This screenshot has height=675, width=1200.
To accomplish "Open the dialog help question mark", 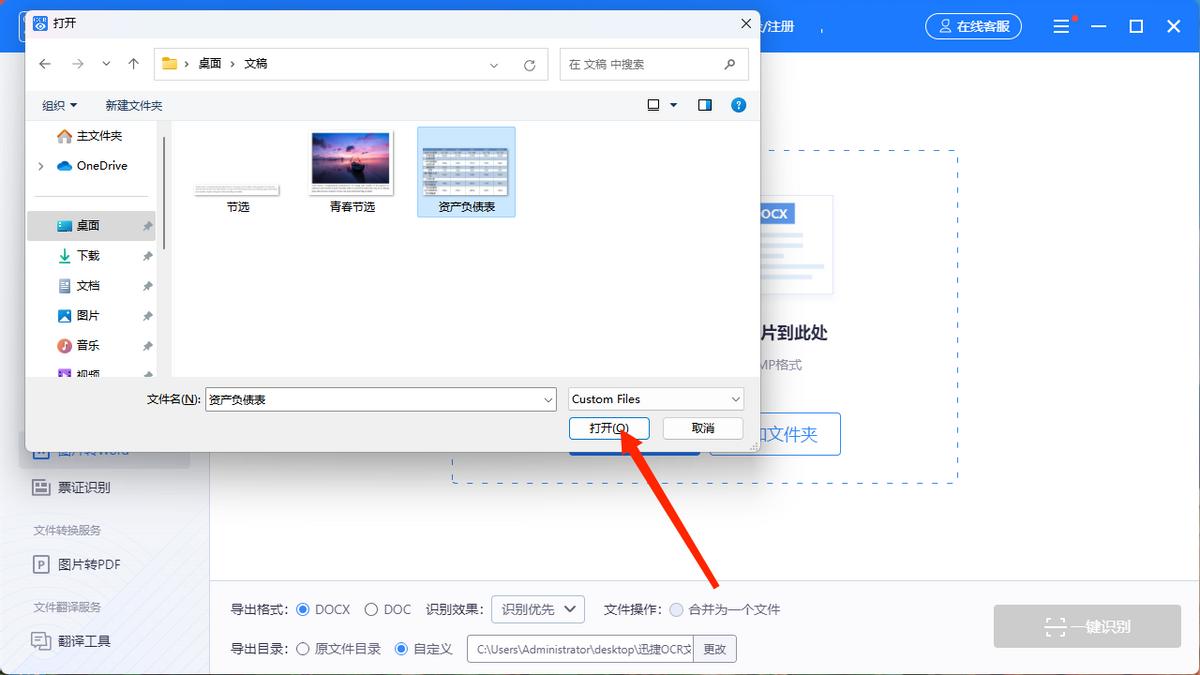I will coord(738,104).
